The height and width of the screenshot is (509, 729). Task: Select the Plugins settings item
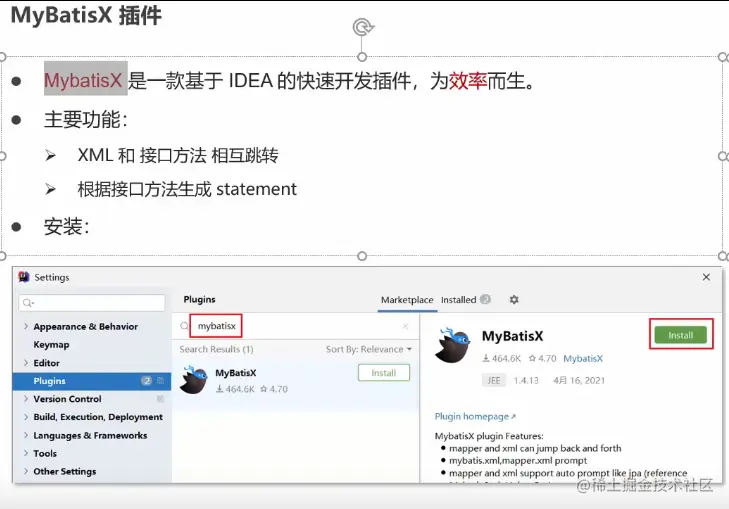(92, 381)
